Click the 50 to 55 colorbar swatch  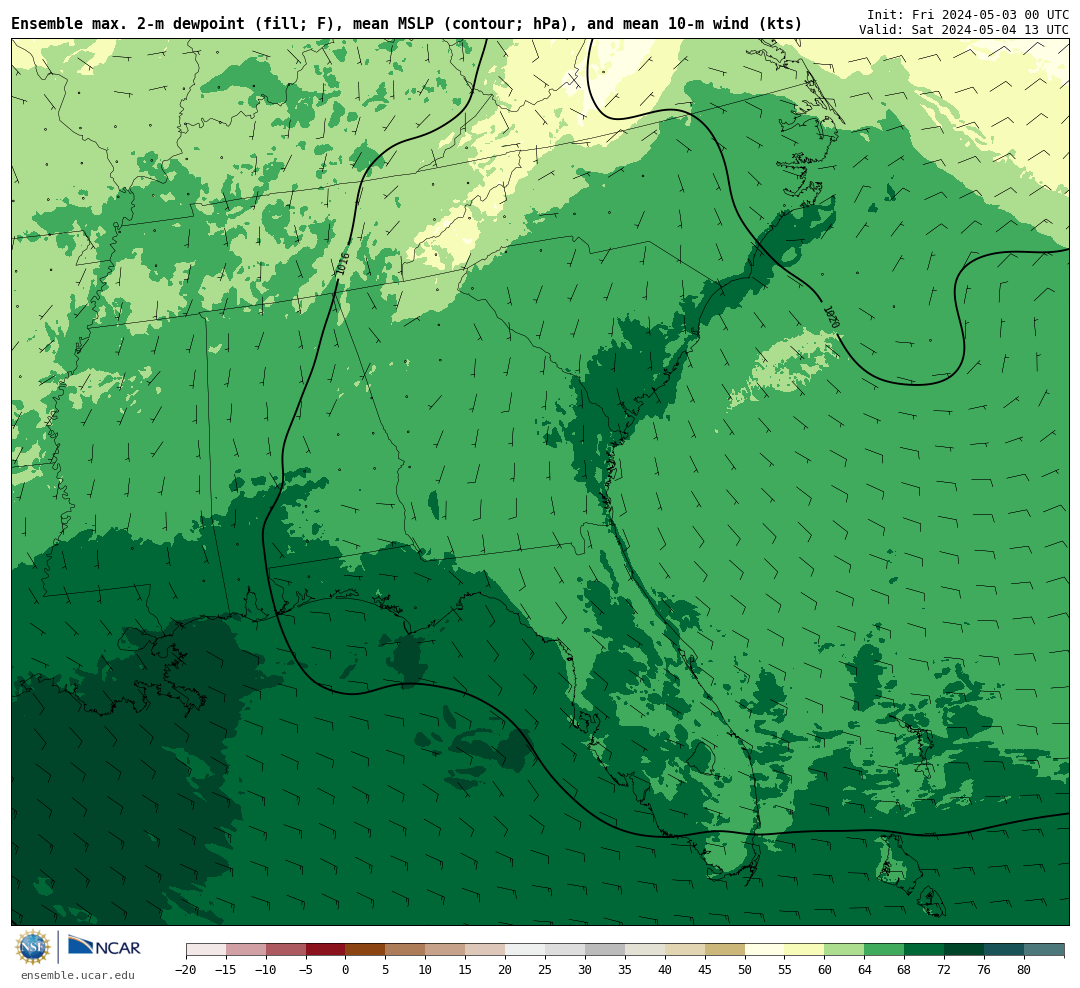point(765,950)
